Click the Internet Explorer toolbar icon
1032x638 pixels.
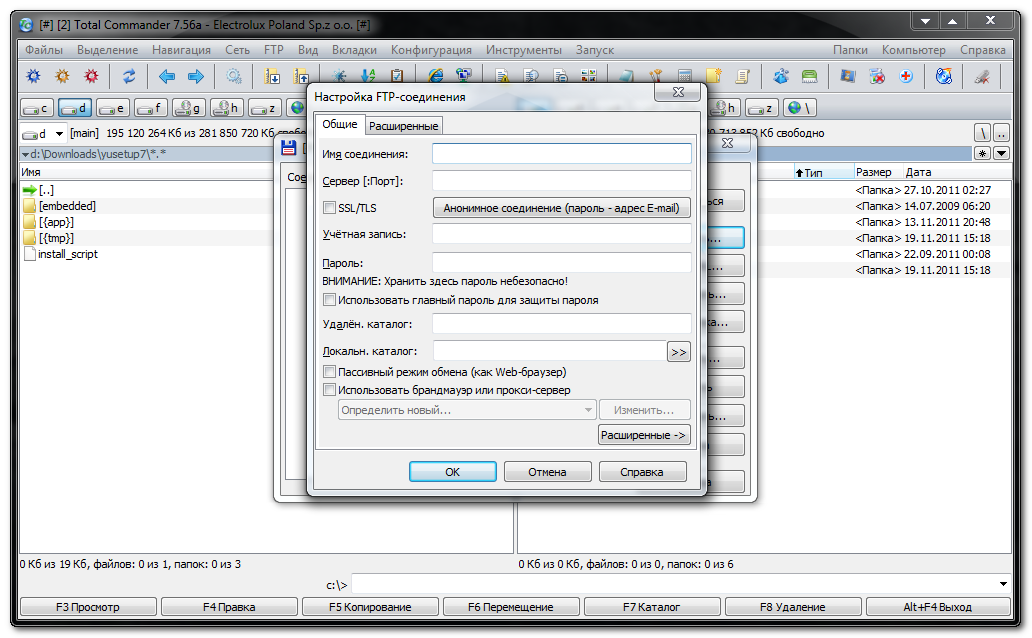point(435,76)
